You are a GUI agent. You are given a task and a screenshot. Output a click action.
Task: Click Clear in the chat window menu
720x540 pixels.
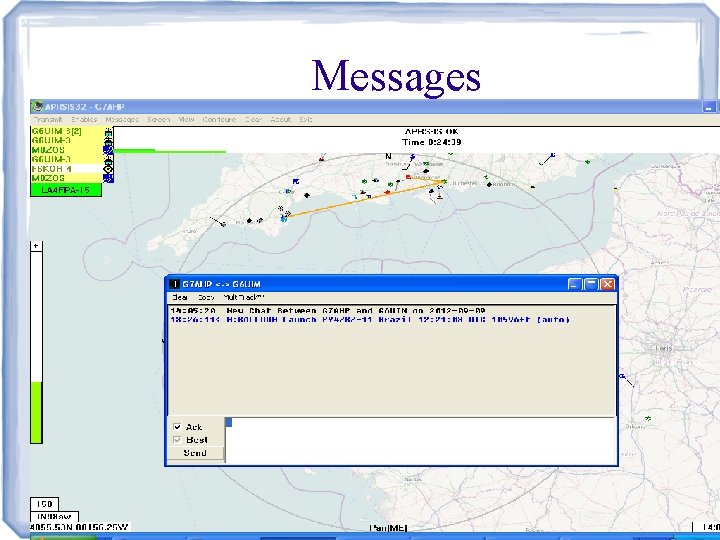(x=180, y=298)
